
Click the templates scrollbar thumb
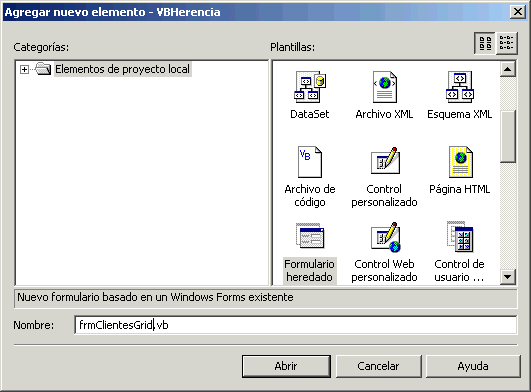click(x=507, y=137)
